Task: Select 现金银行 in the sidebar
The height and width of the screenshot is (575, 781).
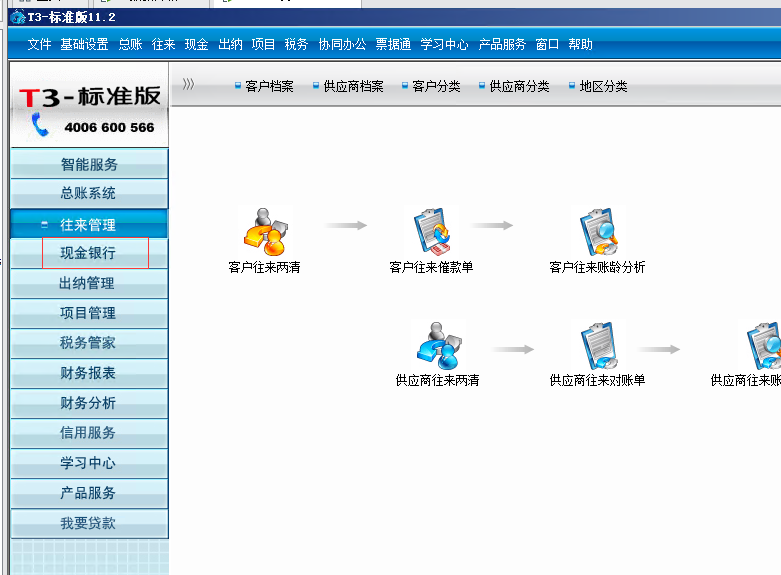Action: click(x=89, y=253)
